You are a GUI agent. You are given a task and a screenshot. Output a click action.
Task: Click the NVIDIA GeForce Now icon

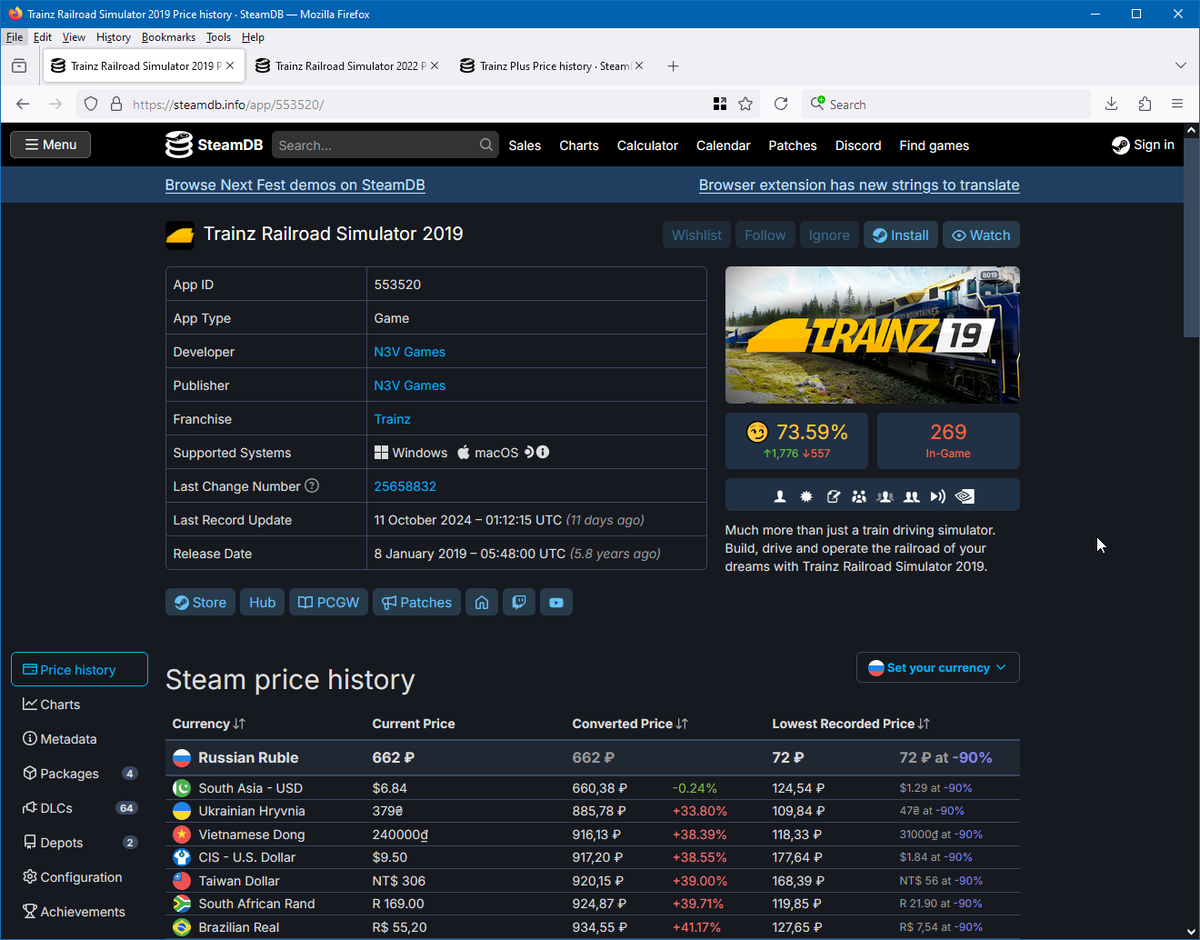click(964, 496)
